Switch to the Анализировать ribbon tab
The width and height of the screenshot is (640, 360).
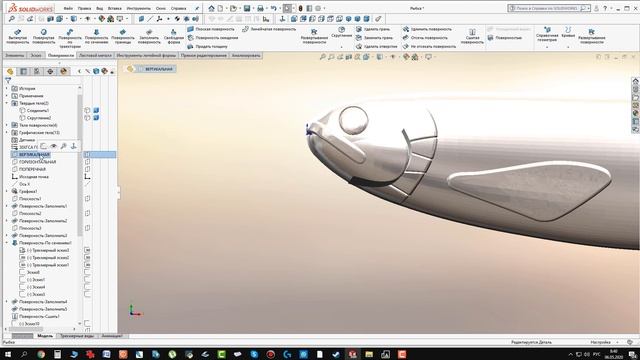[246, 55]
